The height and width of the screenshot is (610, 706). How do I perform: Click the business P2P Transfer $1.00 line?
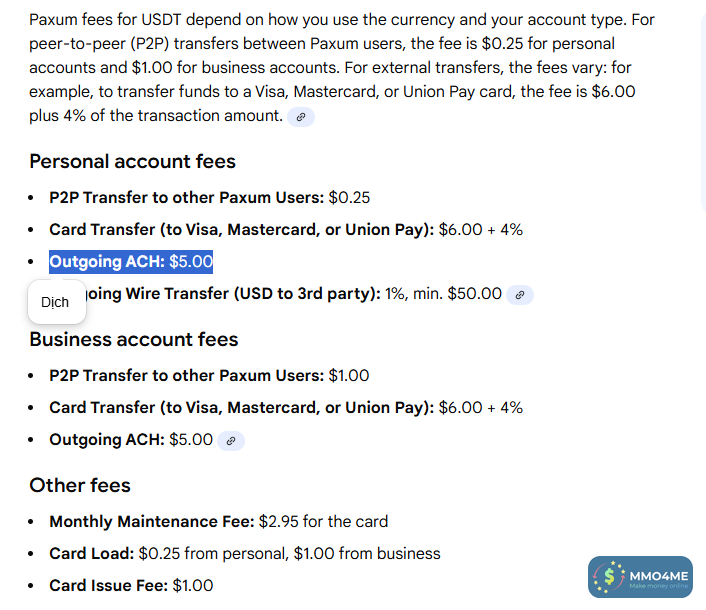point(209,376)
